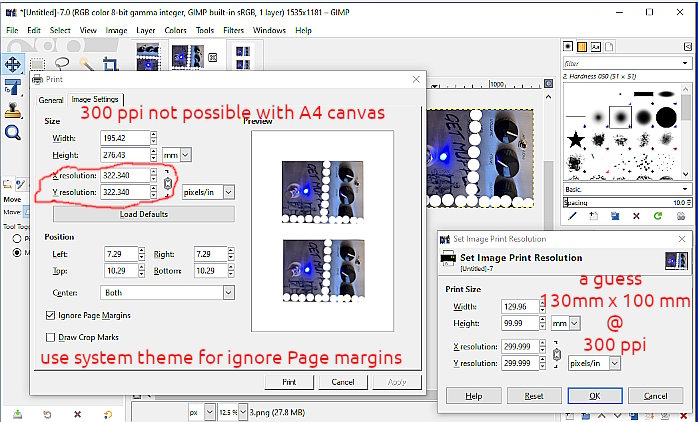Image resolution: width=698 pixels, height=422 pixels.
Task: Open the File menu
Action: (12, 30)
